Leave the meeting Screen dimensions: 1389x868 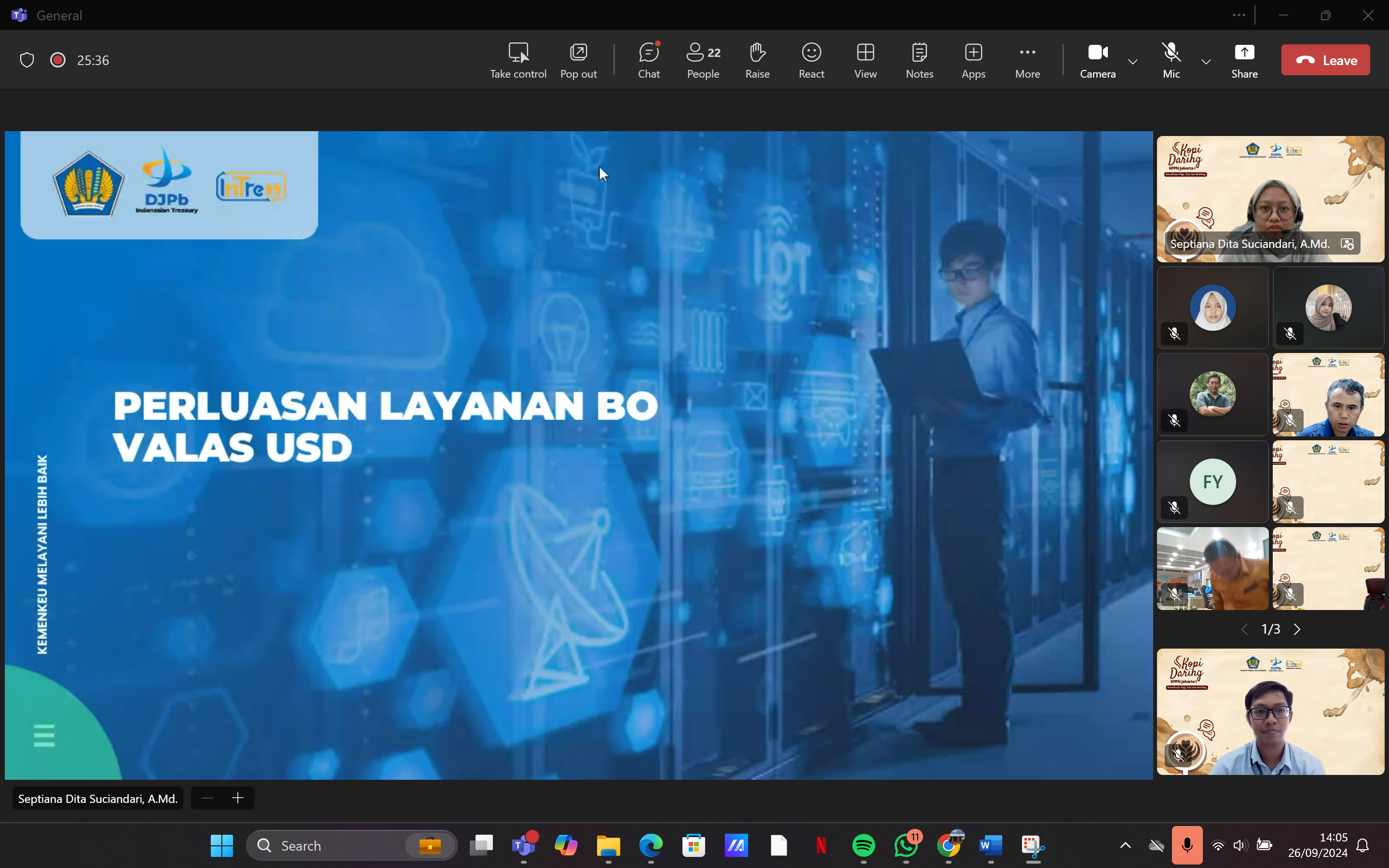coord(1325,60)
